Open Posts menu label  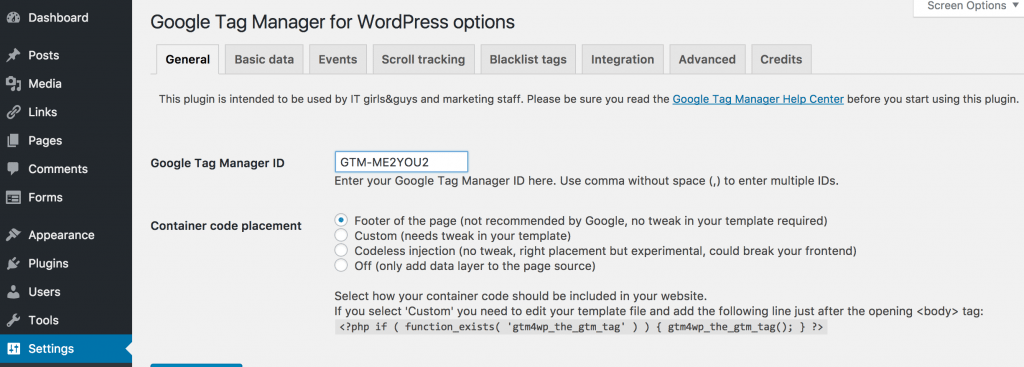click(44, 56)
